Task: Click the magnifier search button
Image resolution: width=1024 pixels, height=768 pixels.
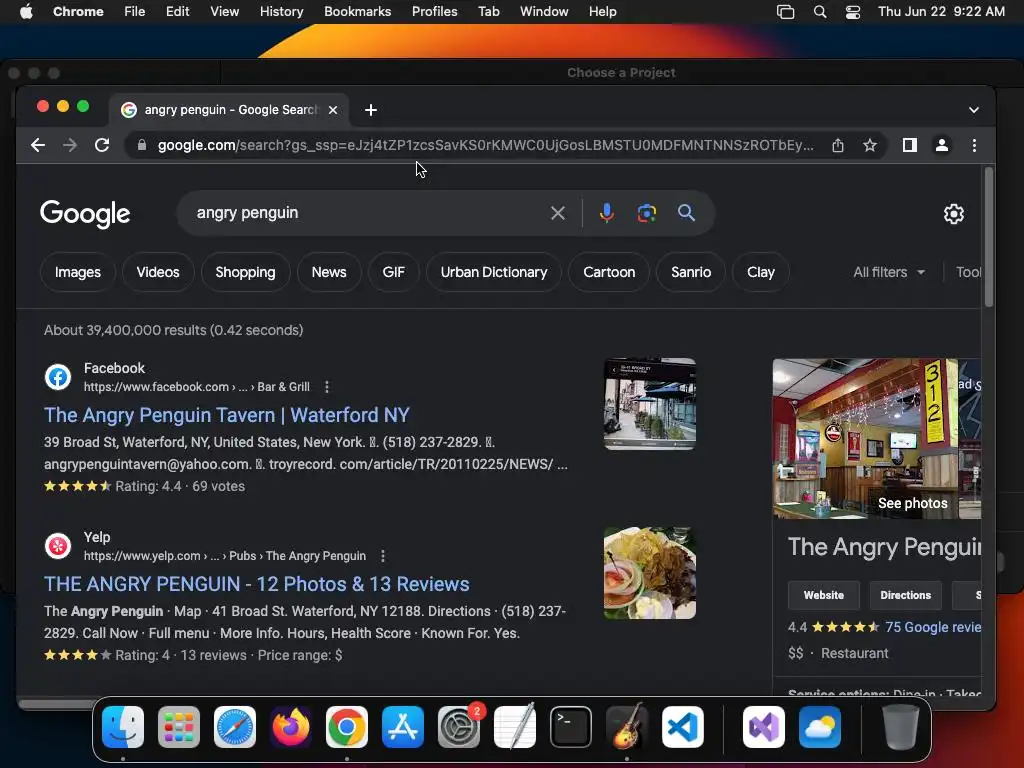Action: [686, 212]
